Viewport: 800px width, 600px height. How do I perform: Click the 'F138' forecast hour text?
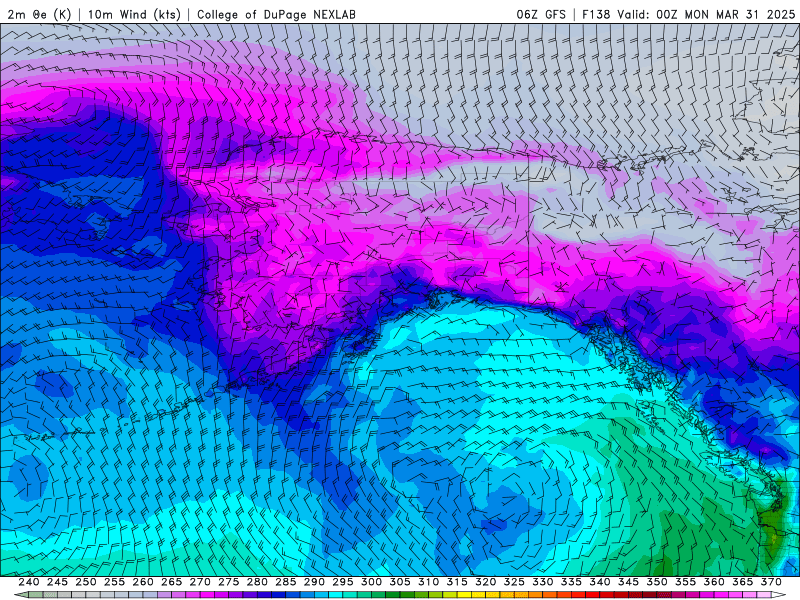[596, 14]
